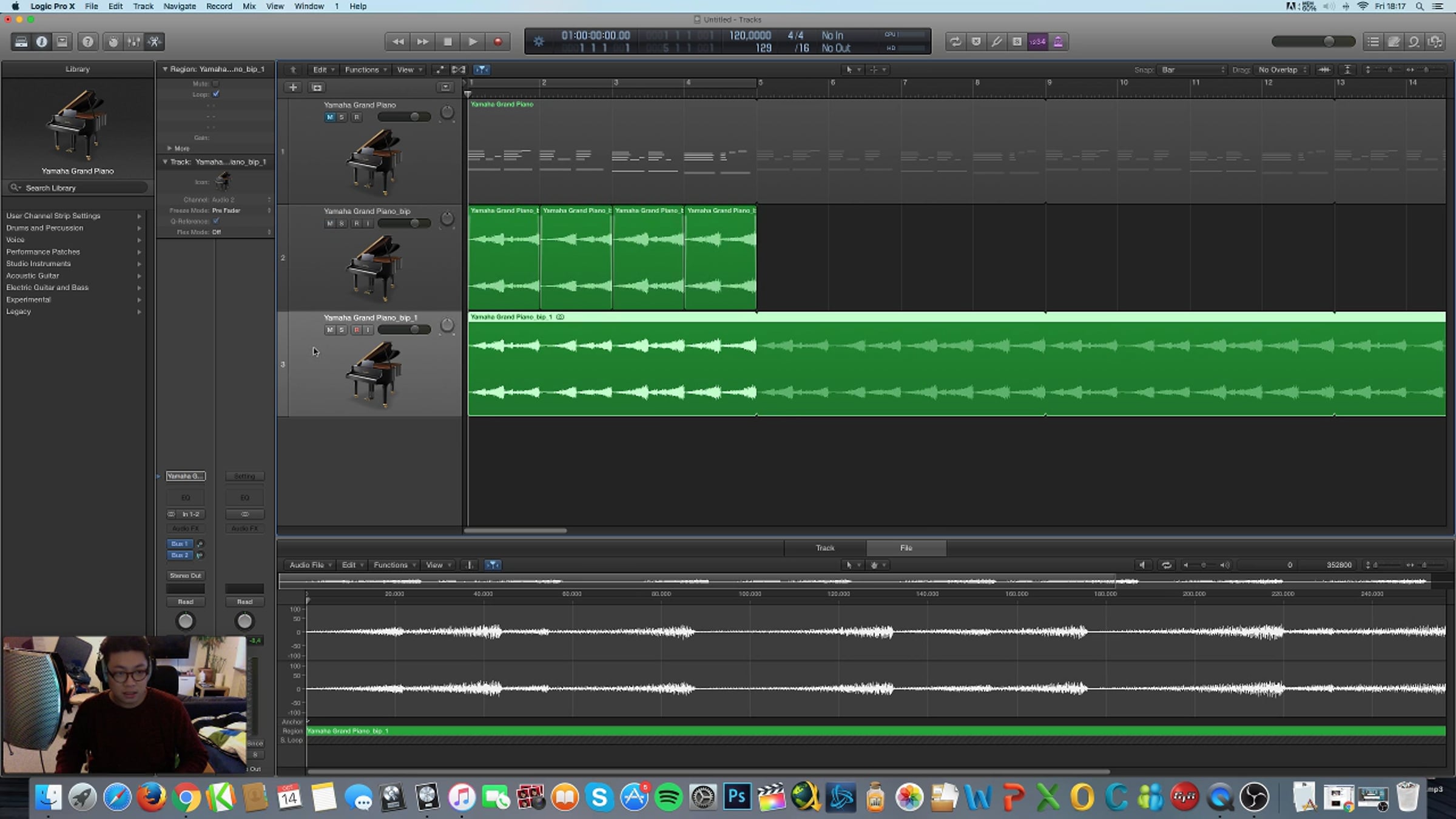This screenshot has height=819, width=1456.
Task: Open the Mix menu
Action: pyautogui.click(x=249, y=6)
